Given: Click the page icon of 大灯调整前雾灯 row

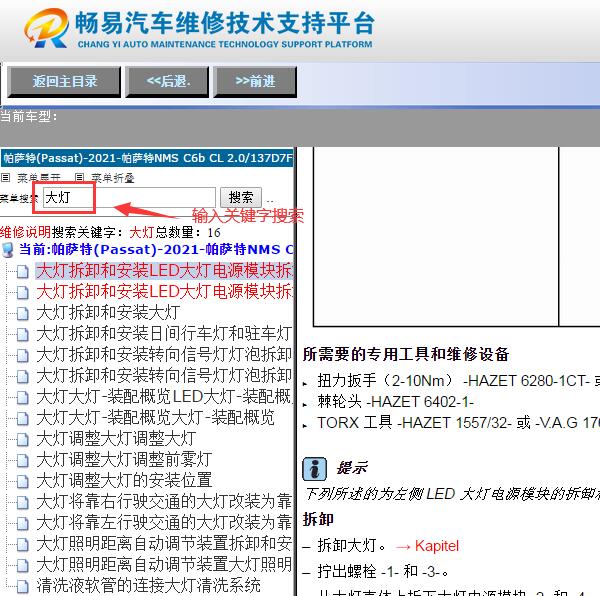Looking at the screenshot, I should pos(23,461).
